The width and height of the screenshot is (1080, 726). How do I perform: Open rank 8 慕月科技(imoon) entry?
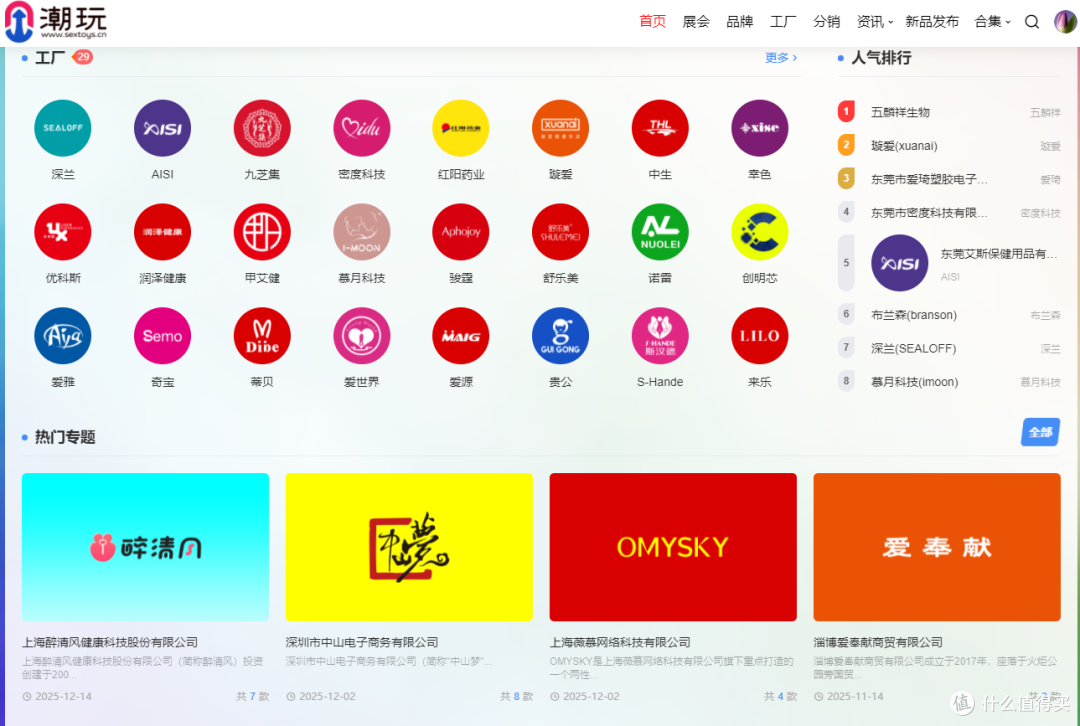948,382
